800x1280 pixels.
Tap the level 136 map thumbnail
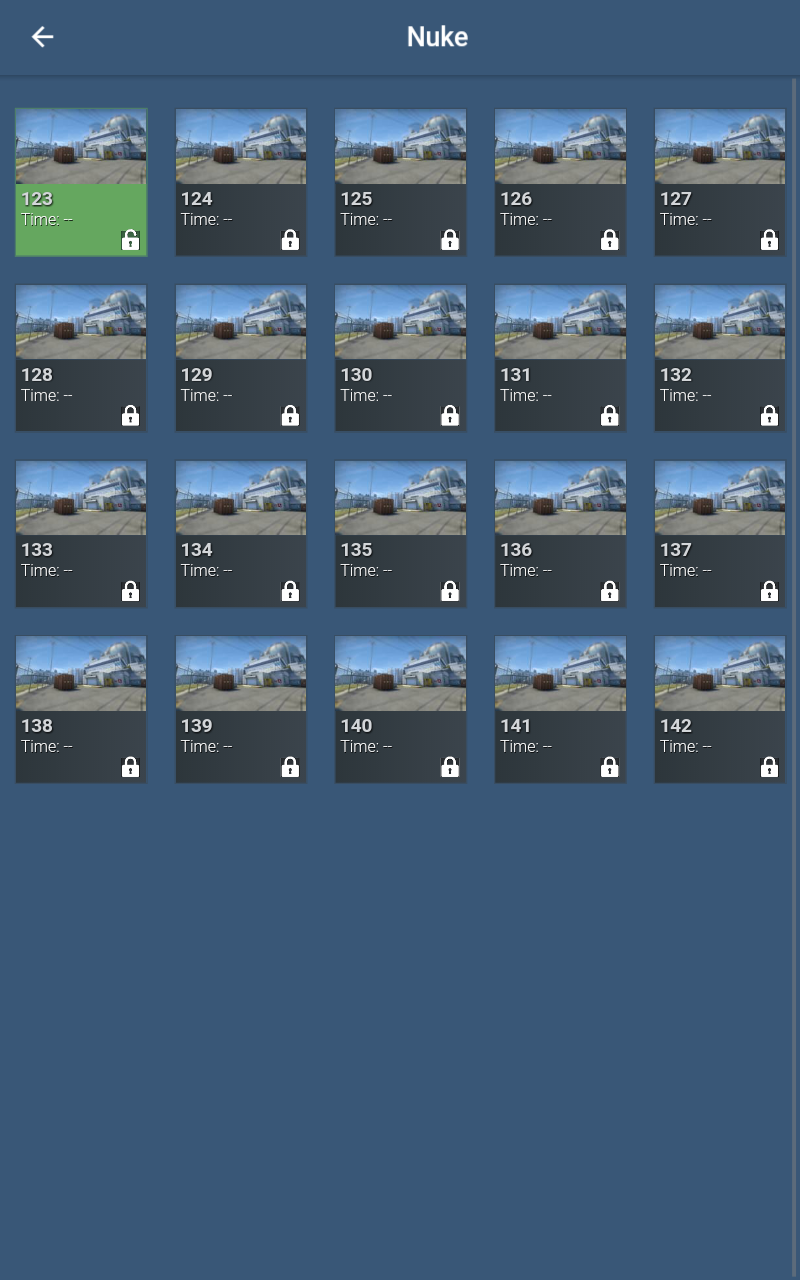pyautogui.click(x=560, y=498)
